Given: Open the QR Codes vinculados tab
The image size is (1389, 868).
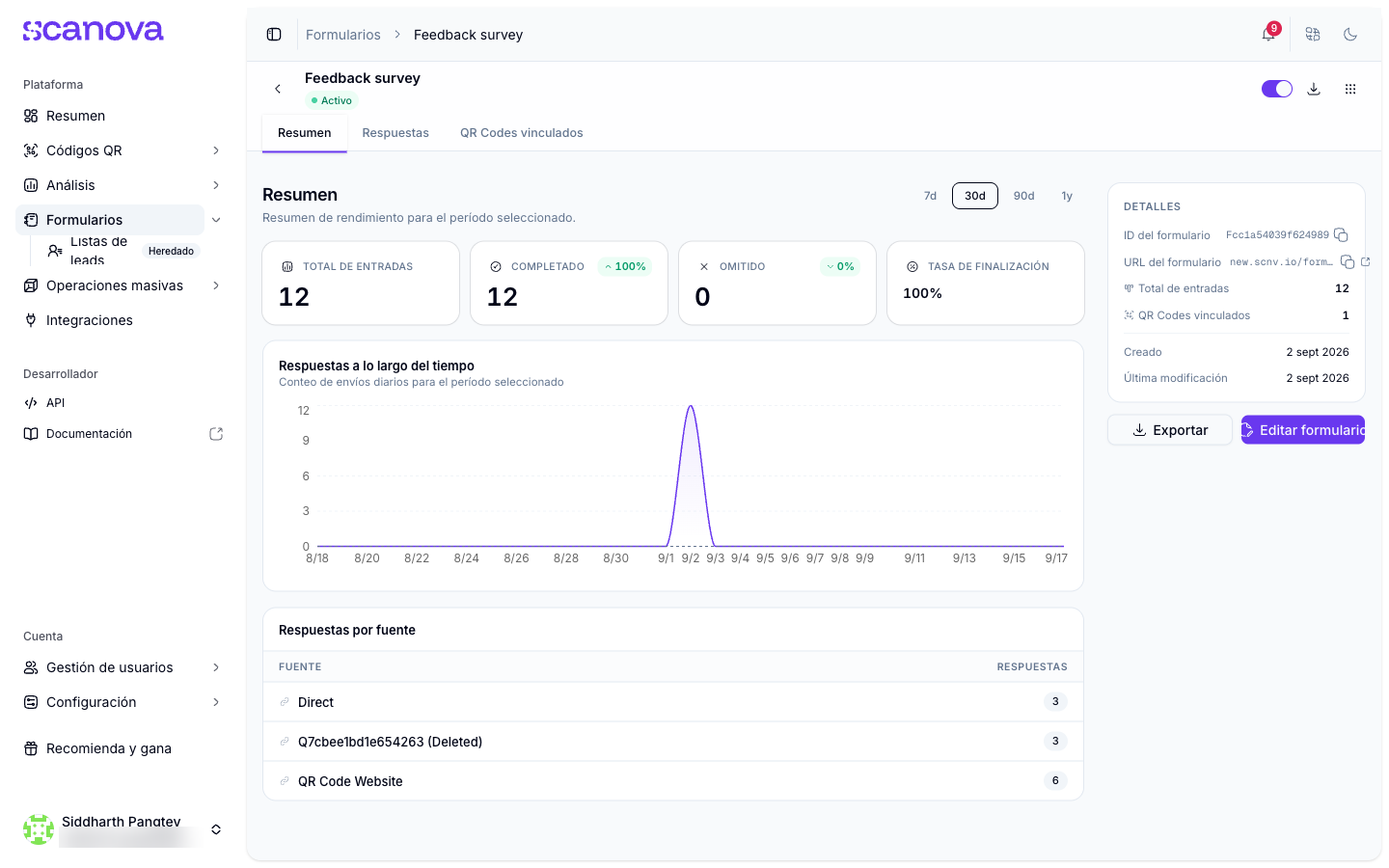Looking at the screenshot, I should 522,133.
